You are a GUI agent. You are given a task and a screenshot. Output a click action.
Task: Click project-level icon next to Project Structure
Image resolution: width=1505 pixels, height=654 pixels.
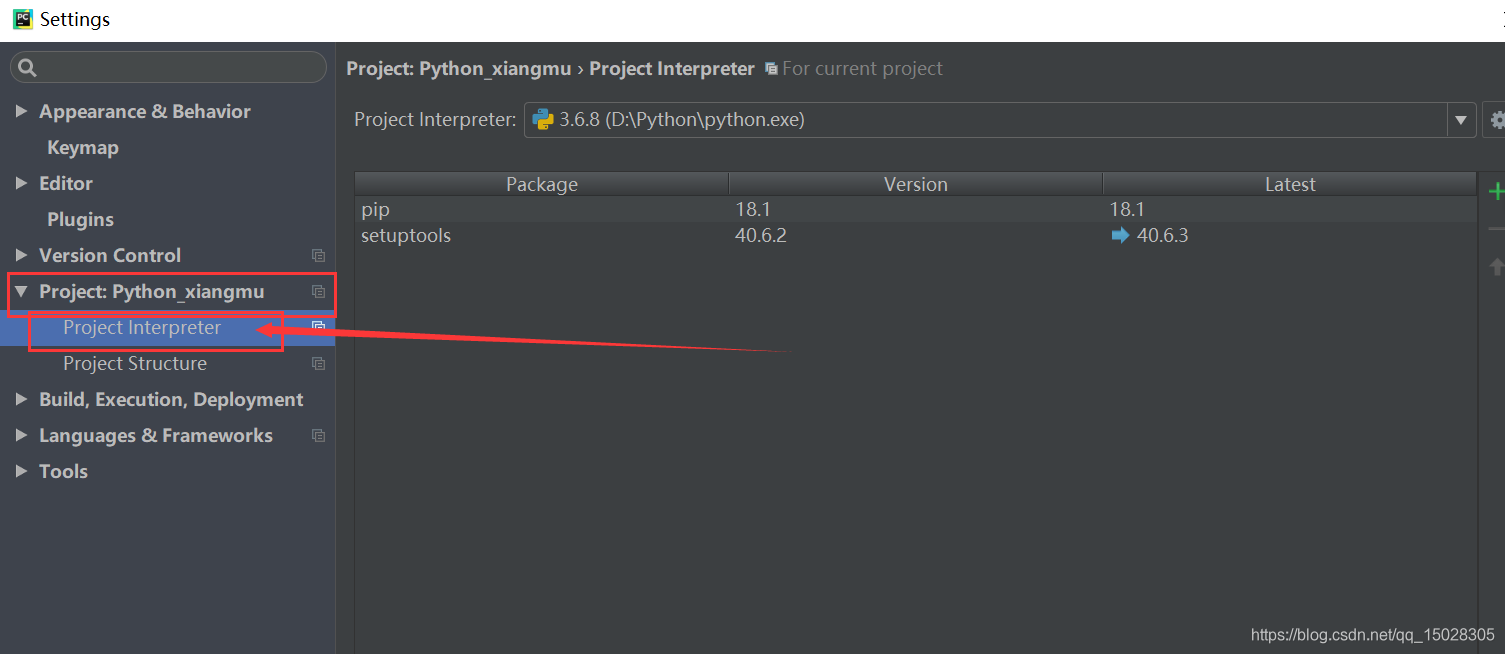click(318, 364)
